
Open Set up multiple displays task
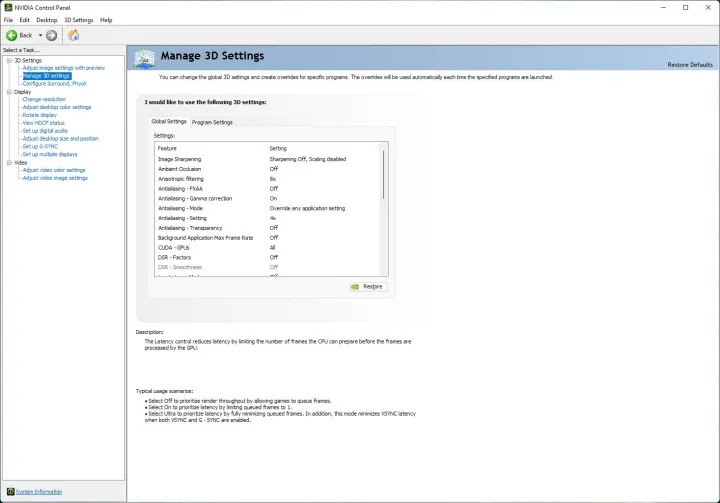click(50, 154)
